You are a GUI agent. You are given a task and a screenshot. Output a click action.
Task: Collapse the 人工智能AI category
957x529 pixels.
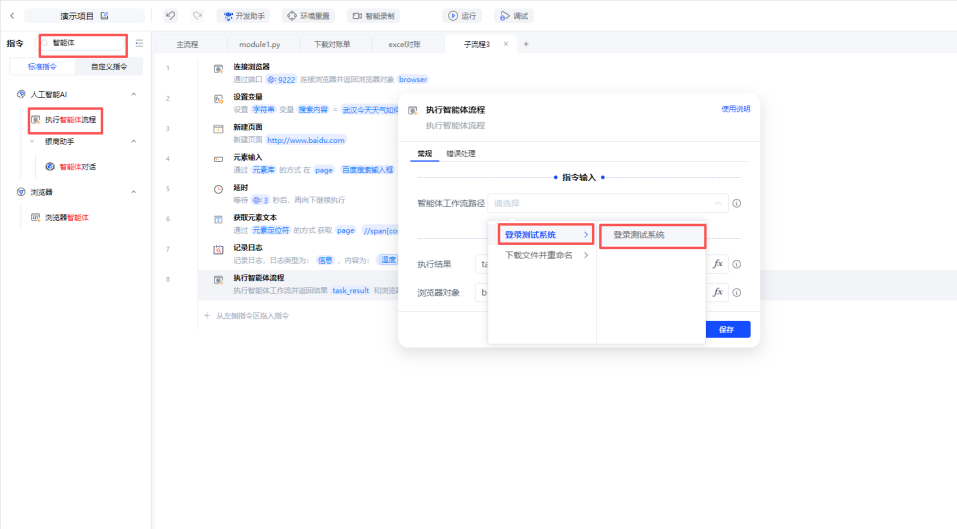133,94
